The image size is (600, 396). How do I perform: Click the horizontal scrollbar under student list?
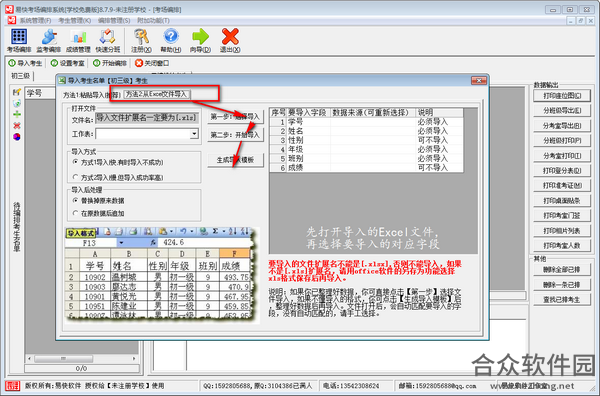point(82,359)
